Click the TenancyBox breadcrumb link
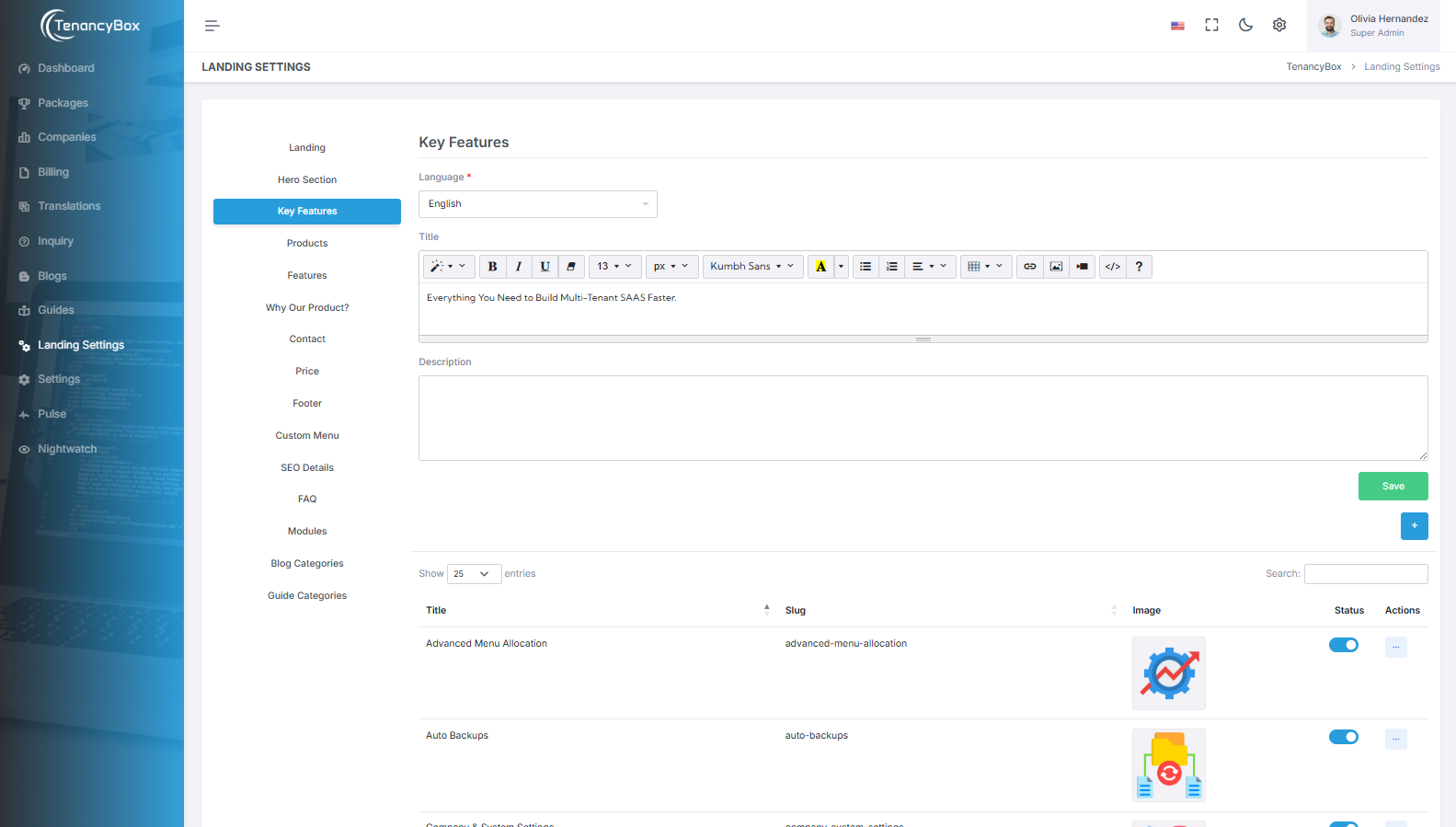 [x=1313, y=67]
